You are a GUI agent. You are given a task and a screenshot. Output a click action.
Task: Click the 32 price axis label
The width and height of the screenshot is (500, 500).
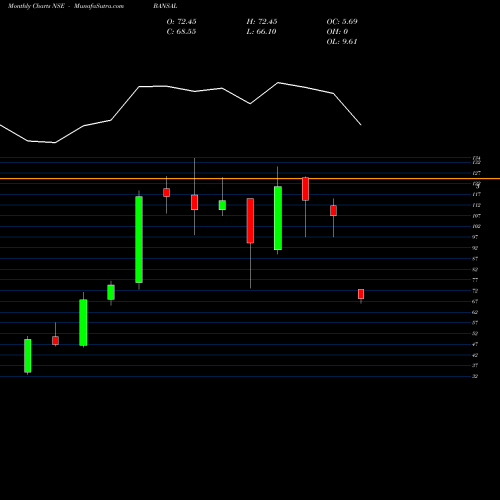pos(475,376)
